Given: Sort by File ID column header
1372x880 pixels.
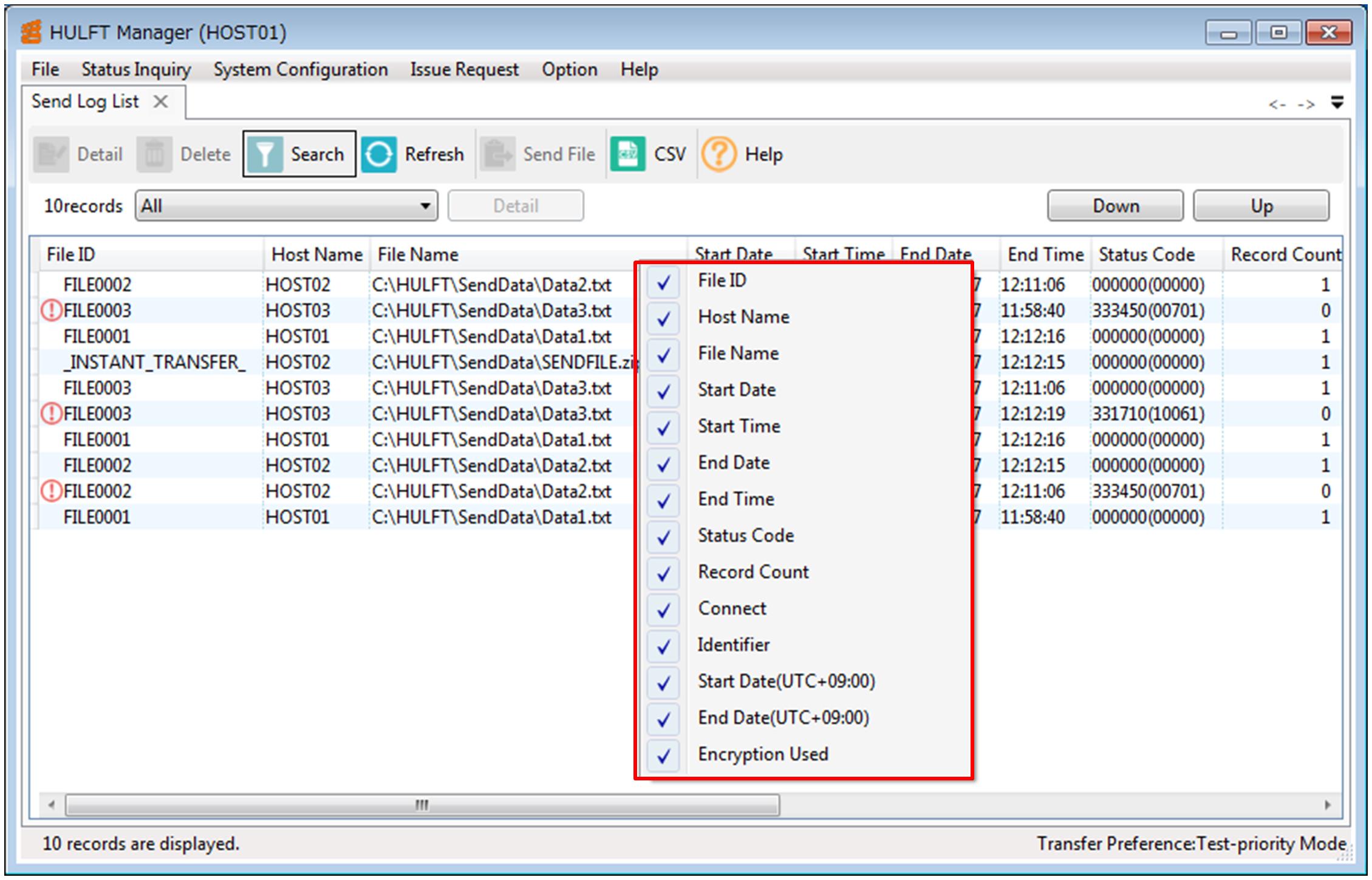Looking at the screenshot, I should click(151, 254).
